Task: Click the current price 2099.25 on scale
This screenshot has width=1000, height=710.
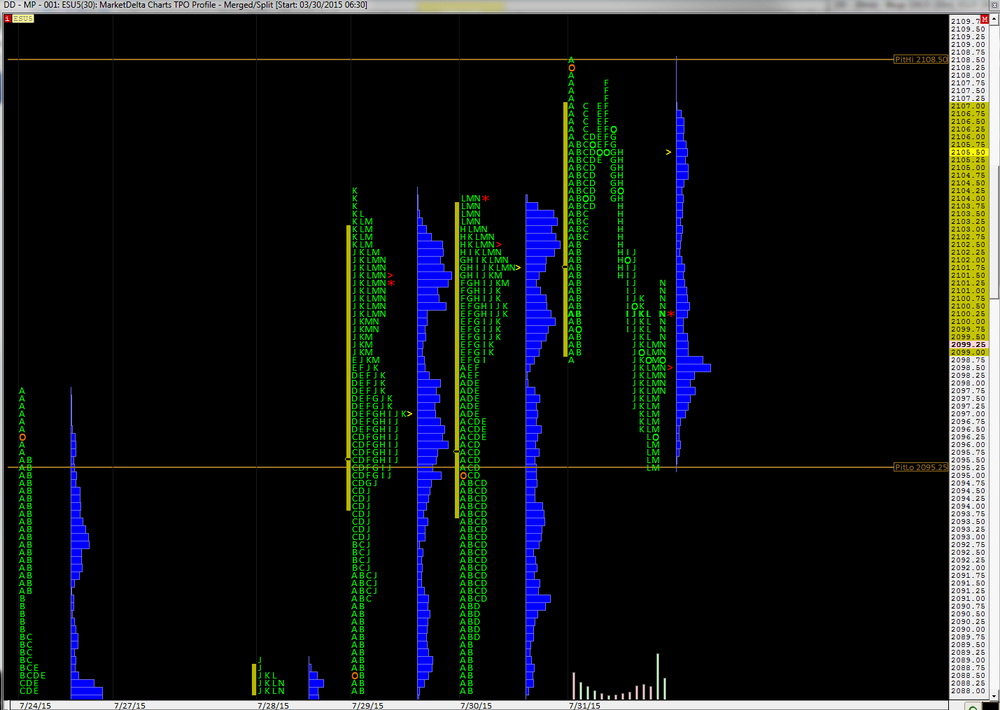Action: [x=968, y=344]
